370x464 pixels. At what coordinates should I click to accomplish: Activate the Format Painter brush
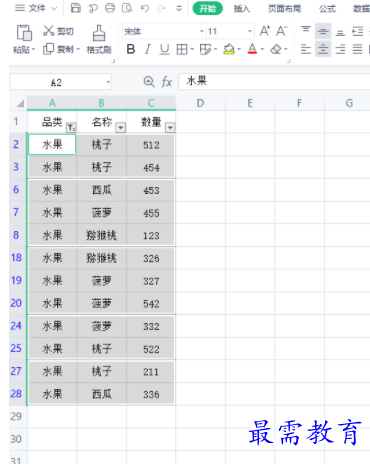click(99, 33)
